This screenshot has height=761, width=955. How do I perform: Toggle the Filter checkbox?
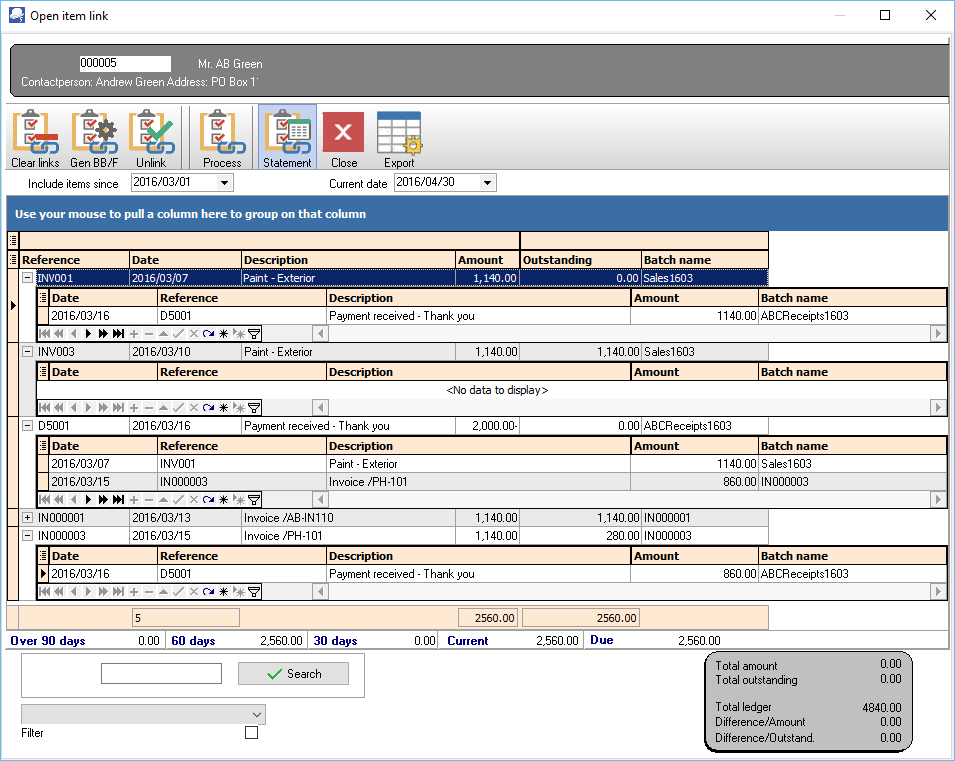click(x=251, y=733)
